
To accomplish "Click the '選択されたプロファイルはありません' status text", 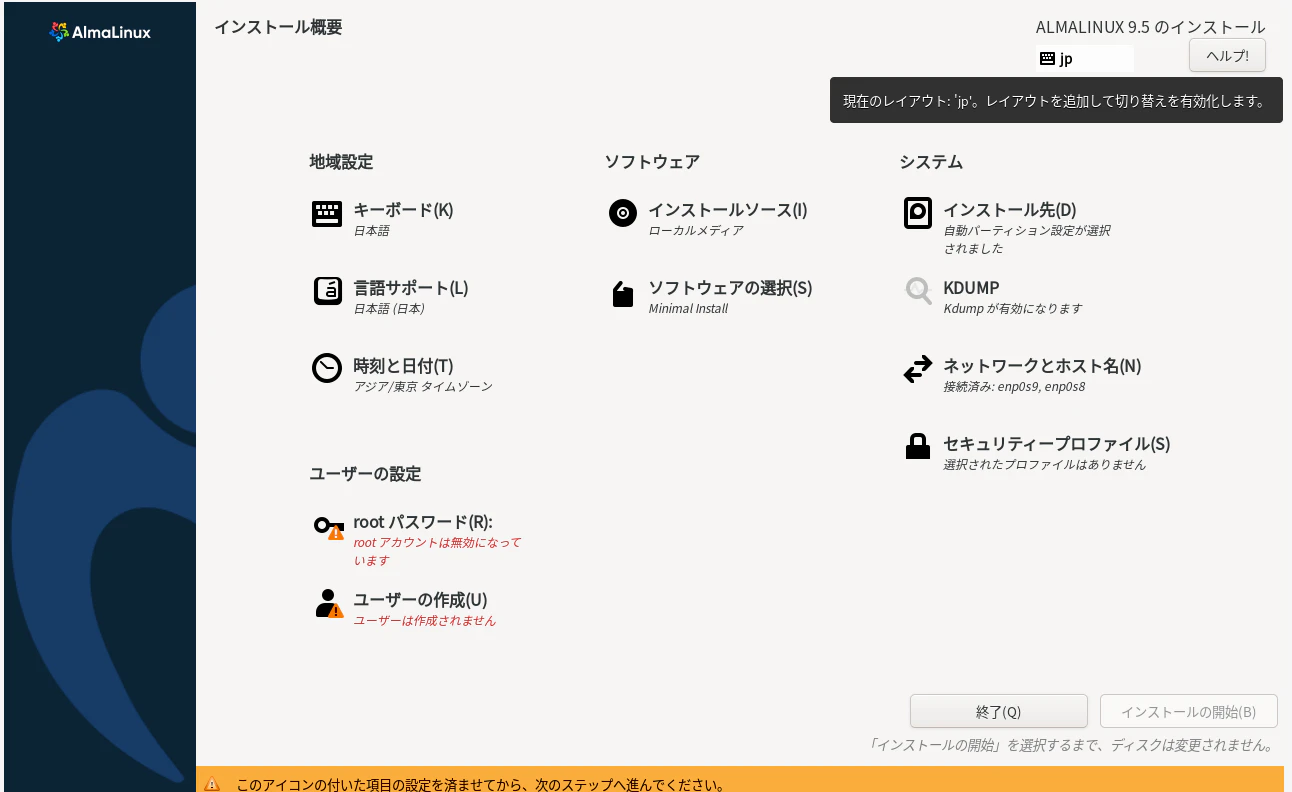I will pyautogui.click(x=1045, y=464).
